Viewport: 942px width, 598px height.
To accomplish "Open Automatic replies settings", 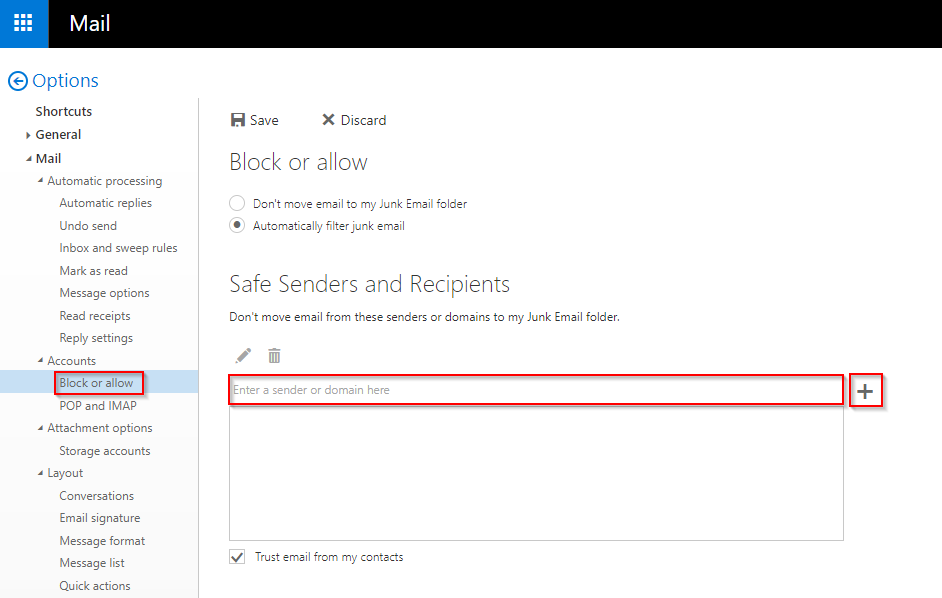I will (x=105, y=203).
